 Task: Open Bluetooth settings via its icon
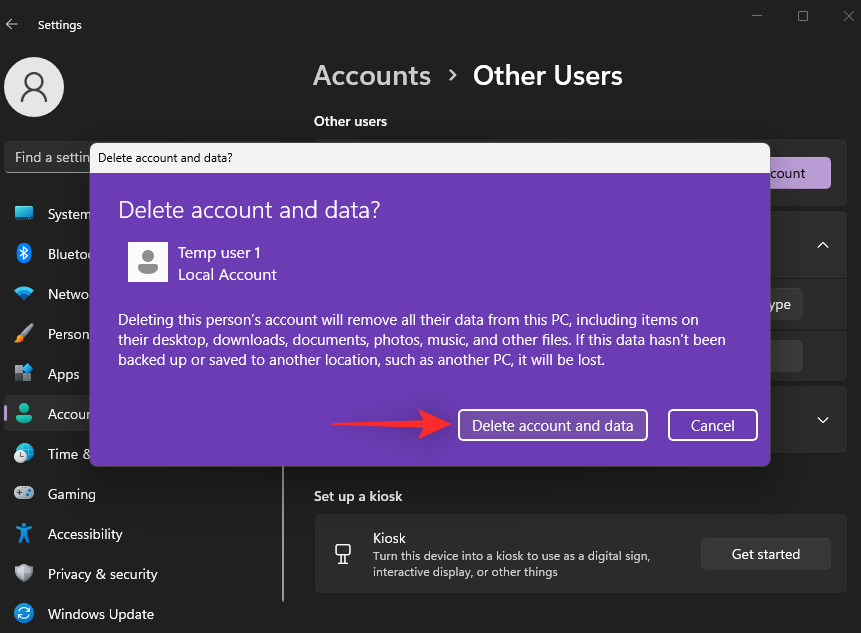pyautogui.click(x=24, y=253)
